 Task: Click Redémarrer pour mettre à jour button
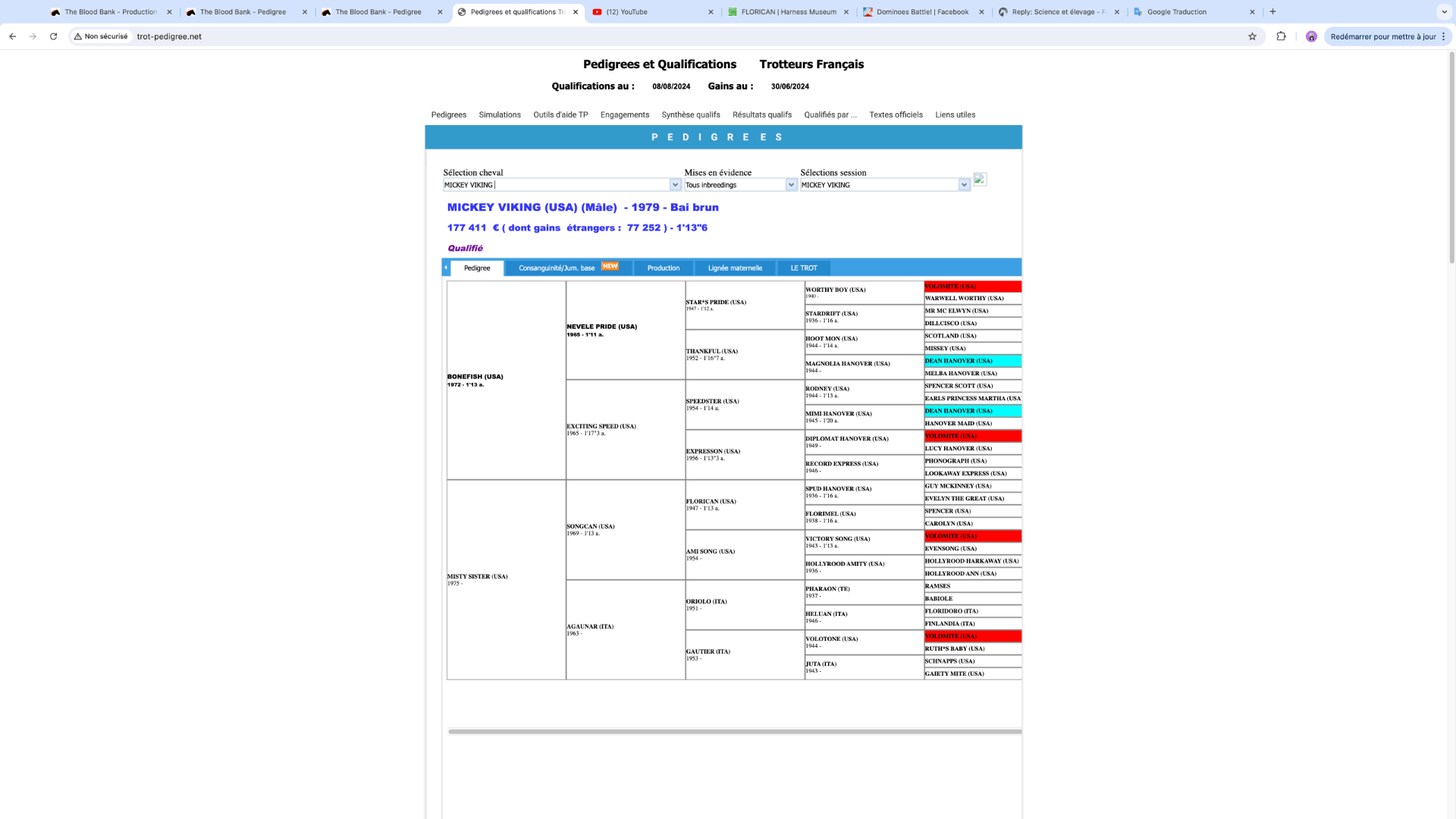coord(1382,36)
